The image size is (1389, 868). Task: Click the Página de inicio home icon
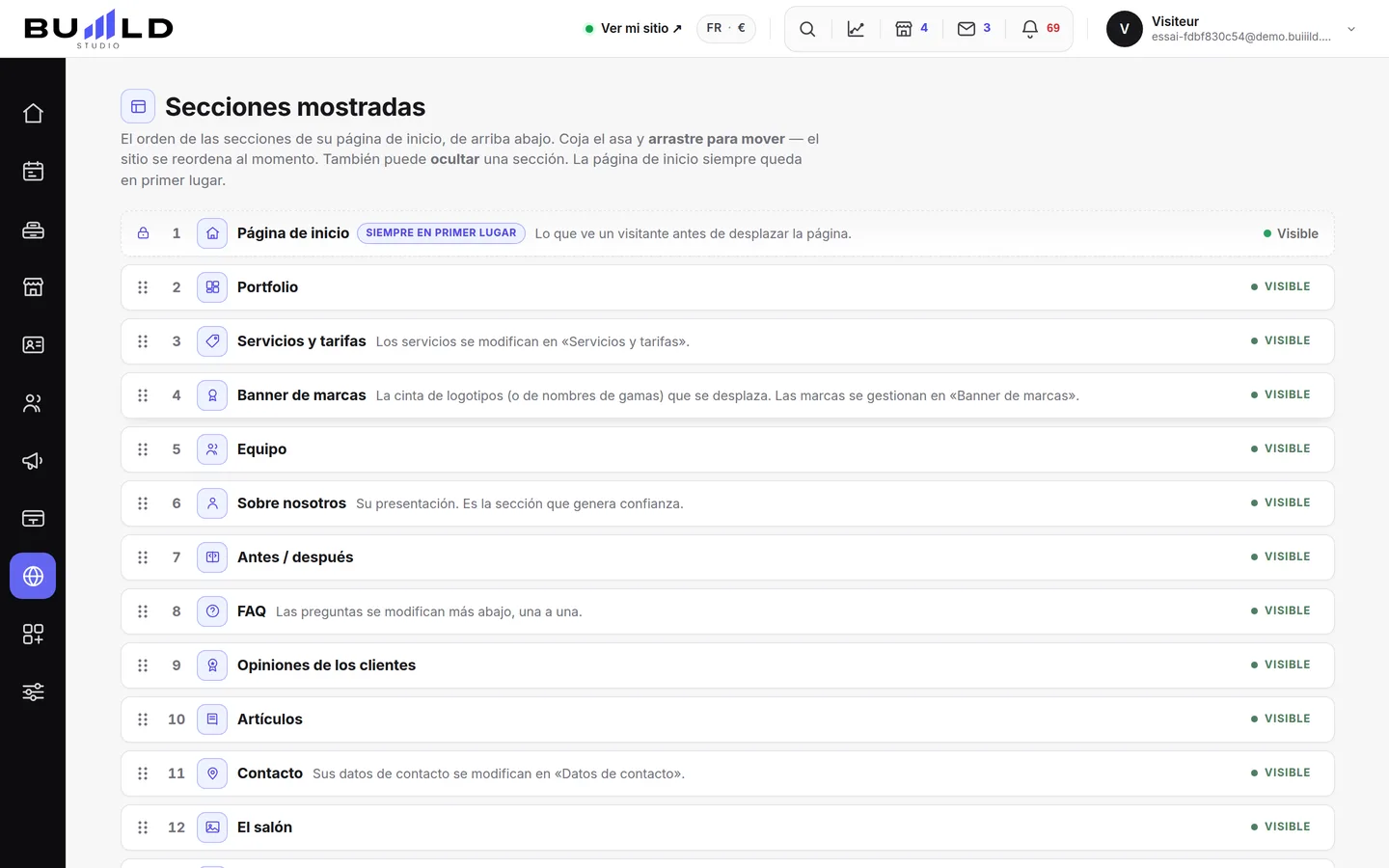point(212,233)
